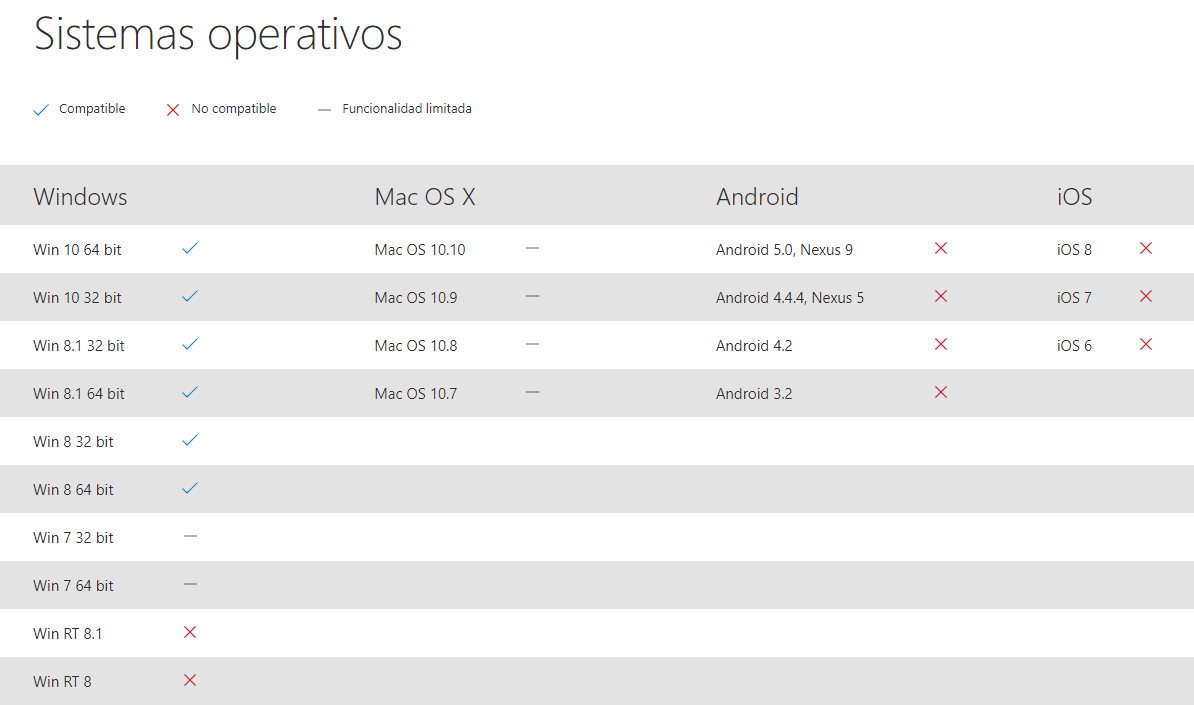Screen dimensions: 1194x705
Task: Select the 'Win 8 64 bit' row text
Action: [x=73, y=490]
